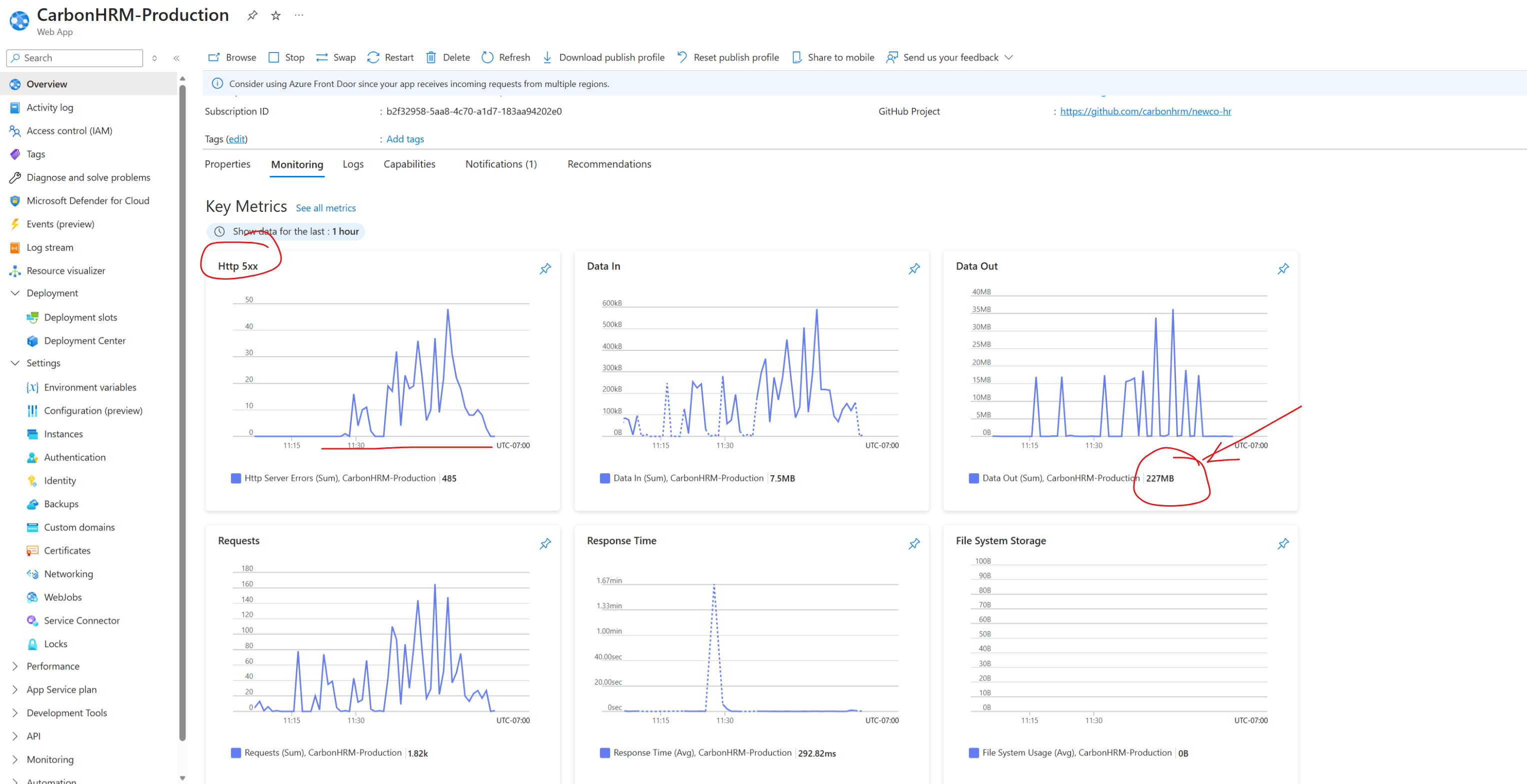
Task: Open Log stream from the sidebar
Action: (50, 247)
